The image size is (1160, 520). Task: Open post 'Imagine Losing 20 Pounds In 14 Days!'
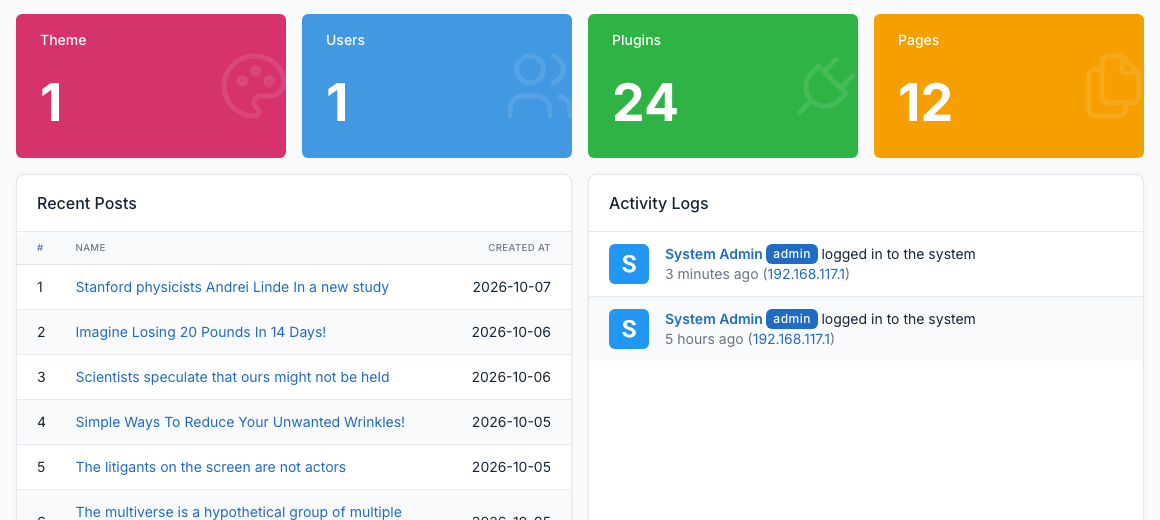(200, 332)
